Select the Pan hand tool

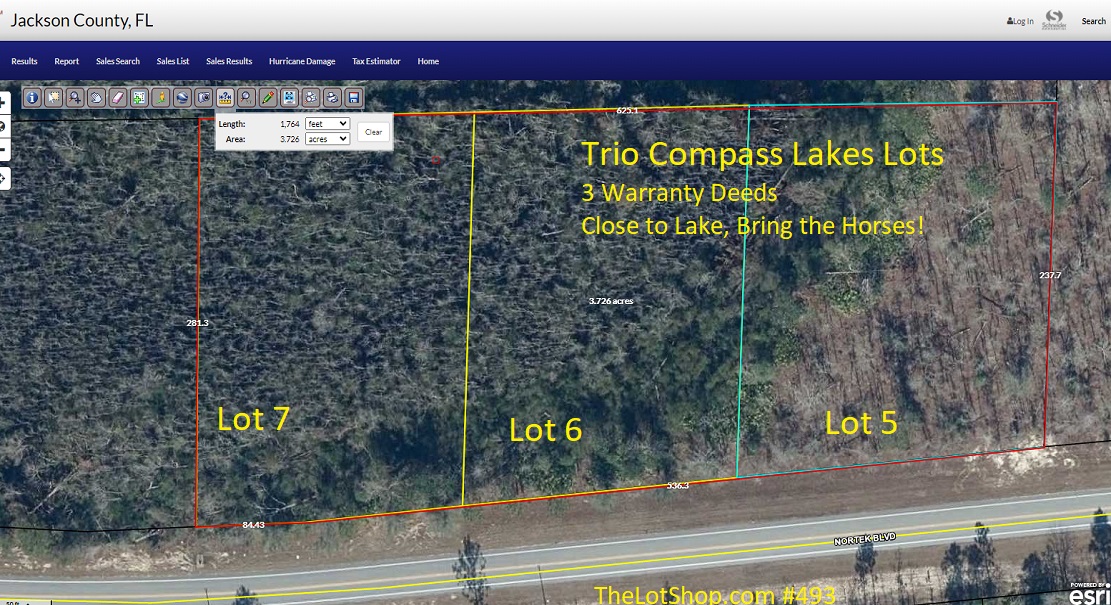tap(96, 98)
